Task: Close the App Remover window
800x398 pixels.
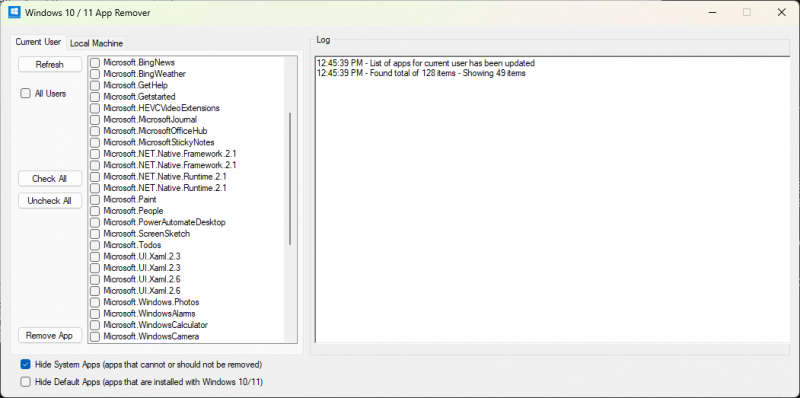Action: tap(781, 12)
